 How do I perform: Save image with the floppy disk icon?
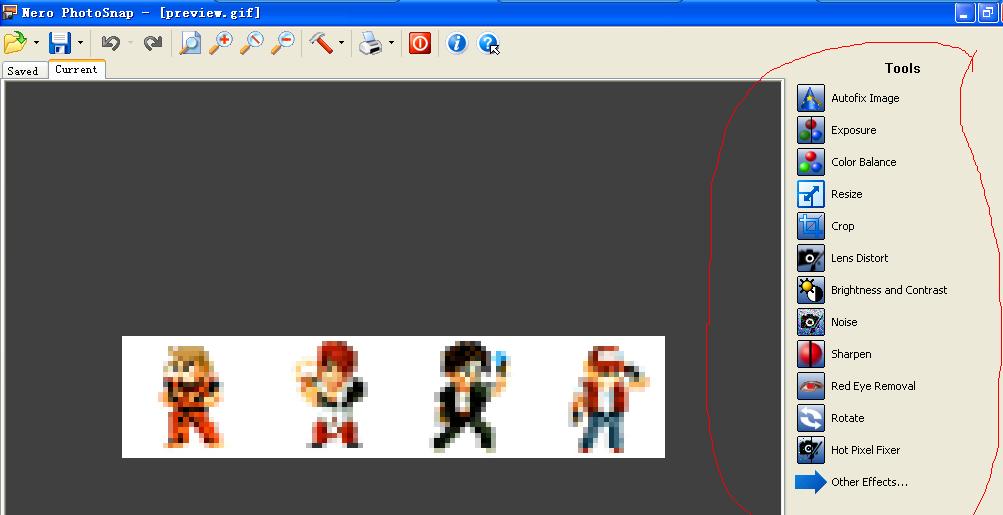59,43
